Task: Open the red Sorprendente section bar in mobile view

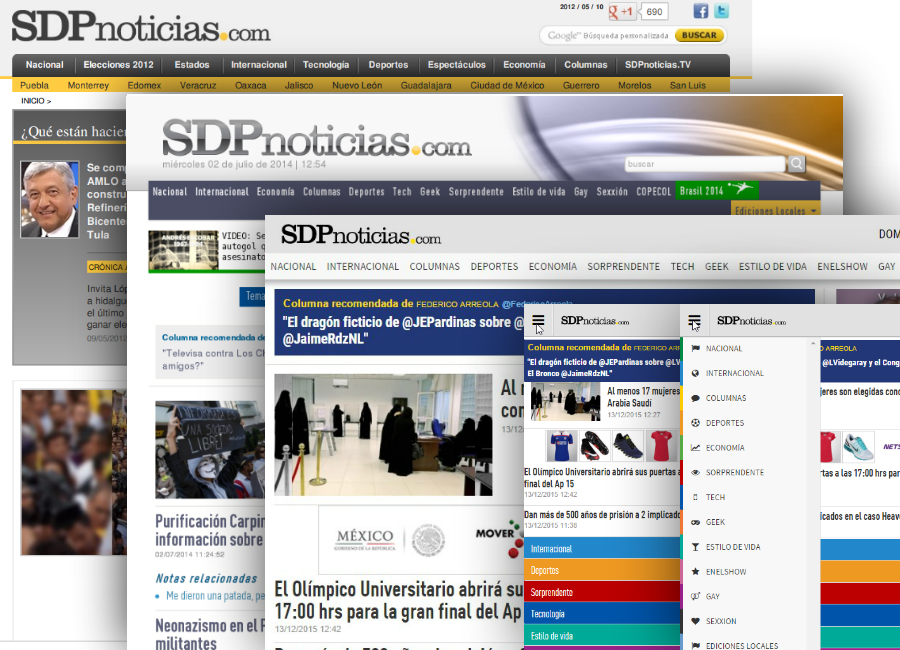Action: 602,592
